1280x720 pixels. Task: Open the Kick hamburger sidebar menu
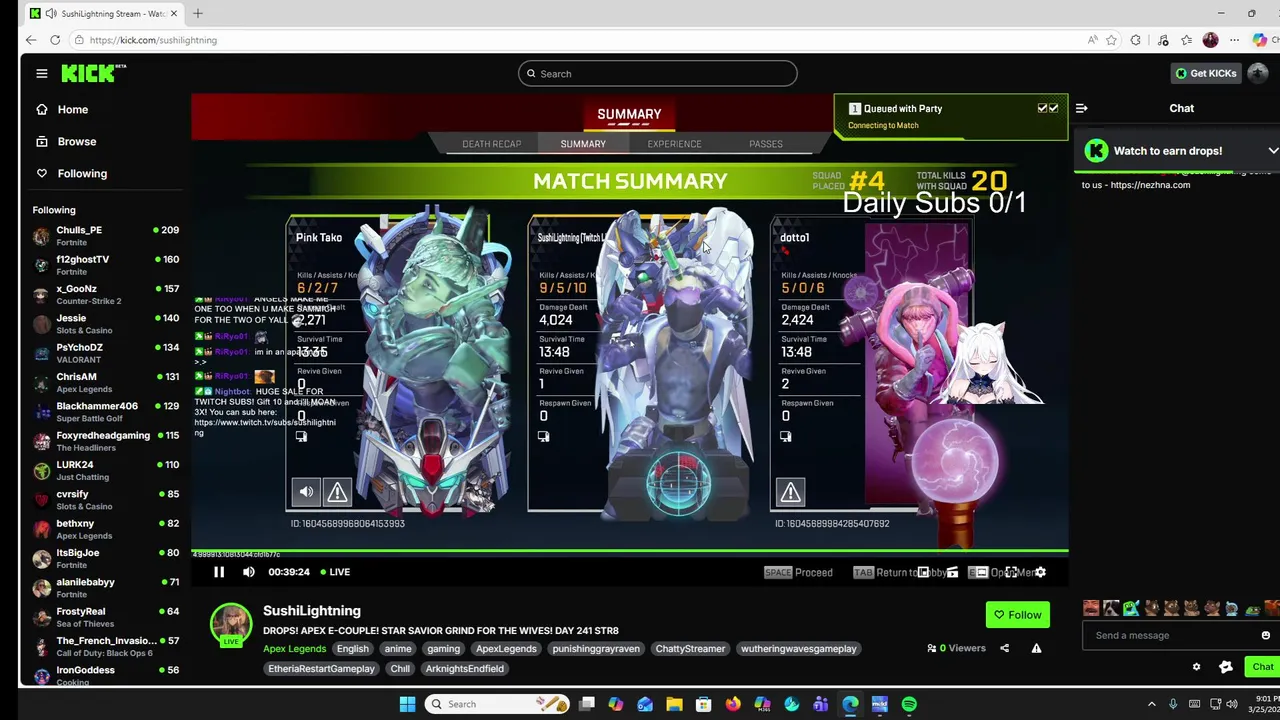click(x=42, y=73)
